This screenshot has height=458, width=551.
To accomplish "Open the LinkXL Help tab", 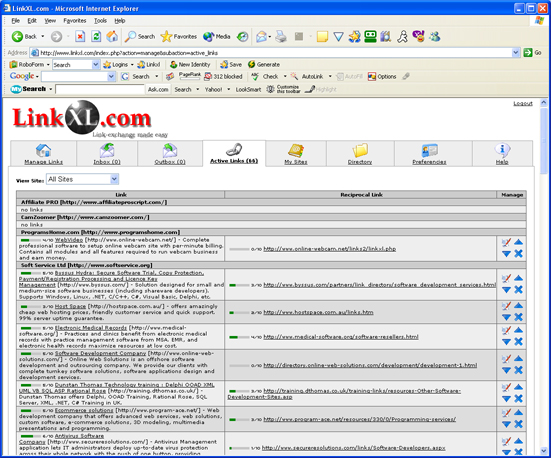I will click(x=502, y=154).
